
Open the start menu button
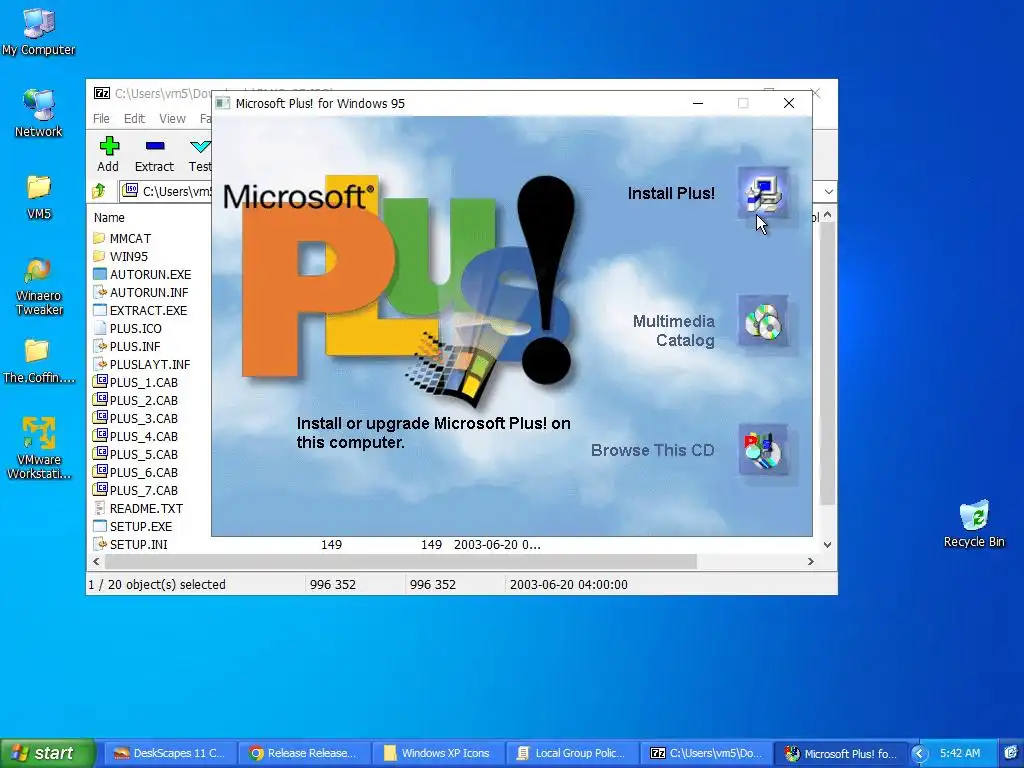pos(47,754)
